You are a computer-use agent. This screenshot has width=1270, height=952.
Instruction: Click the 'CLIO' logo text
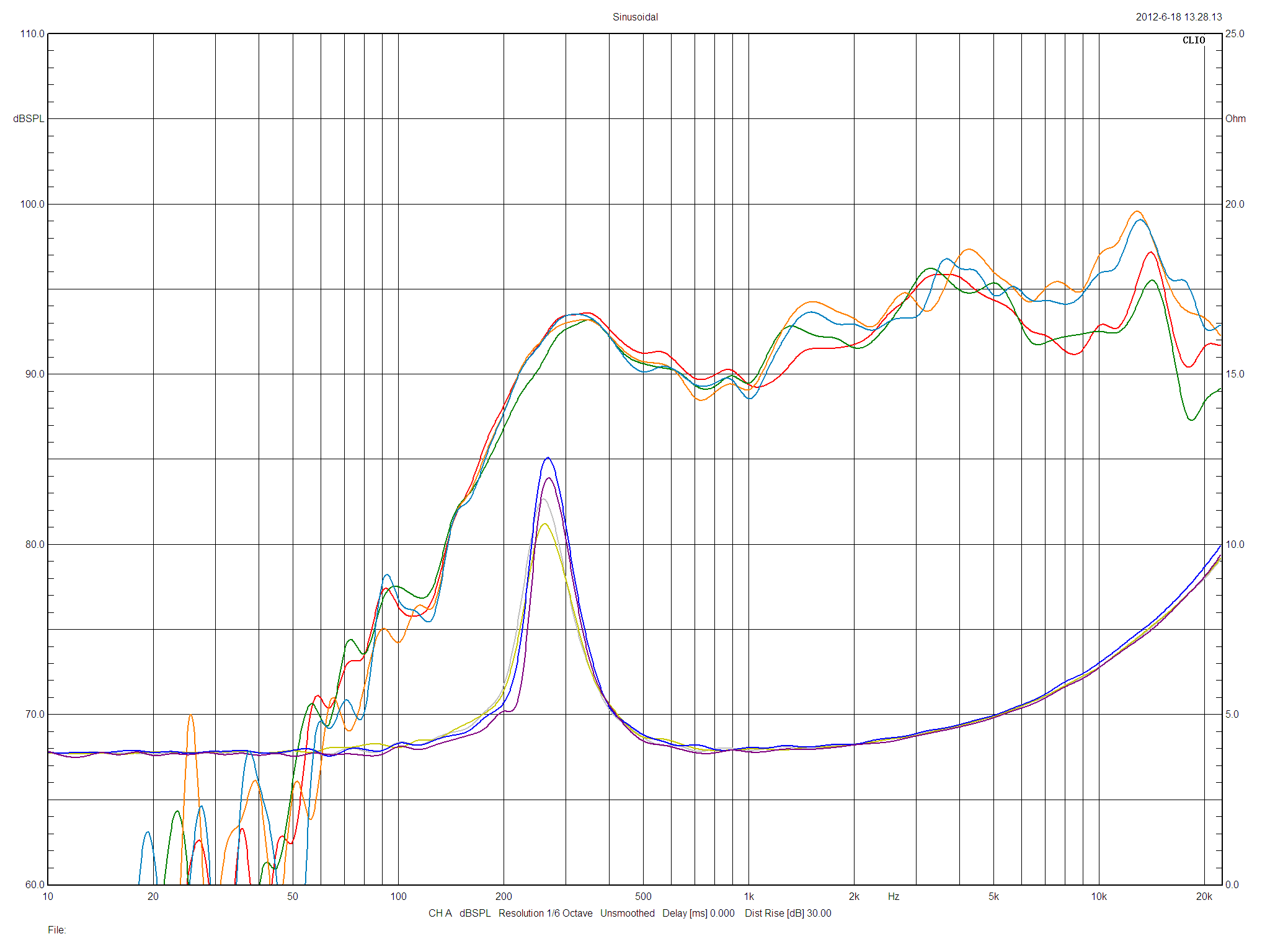tap(1194, 40)
